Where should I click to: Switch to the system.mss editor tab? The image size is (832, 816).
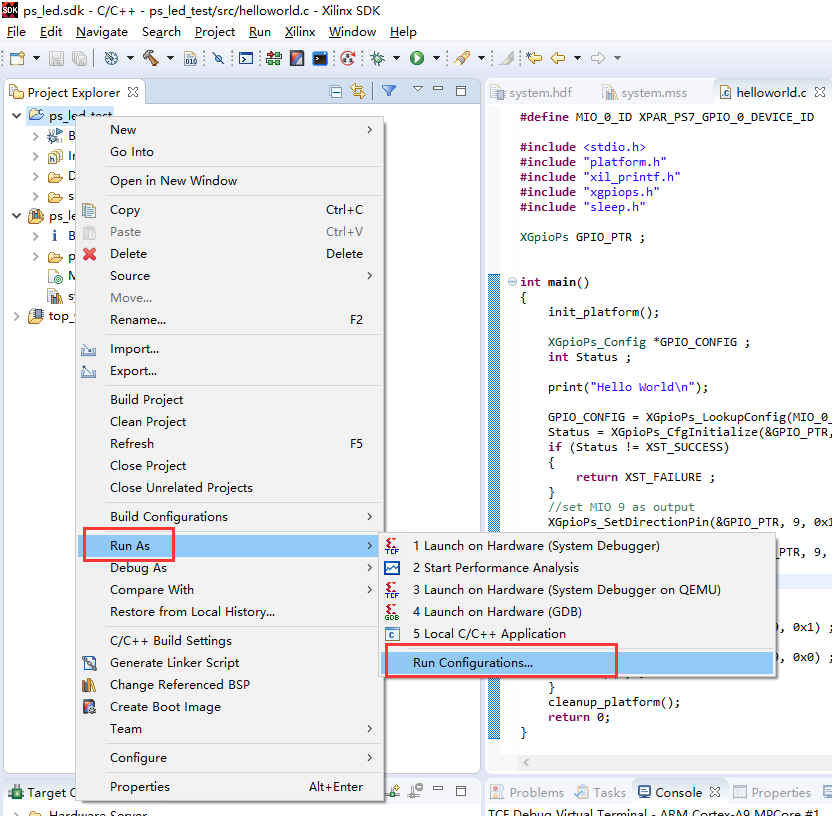[x=645, y=93]
